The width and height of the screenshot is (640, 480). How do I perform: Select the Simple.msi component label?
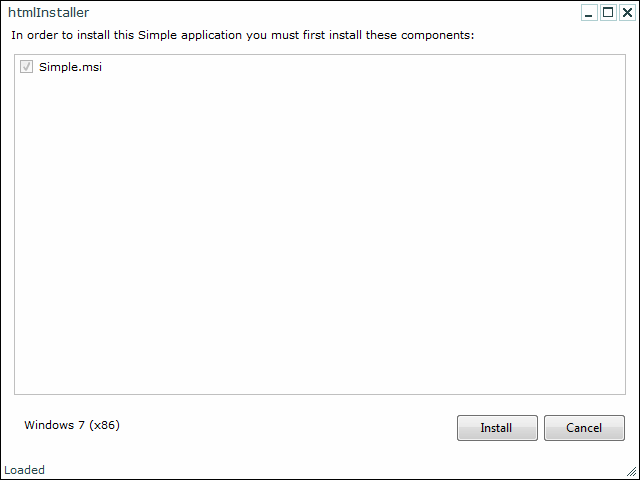(70, 67)
